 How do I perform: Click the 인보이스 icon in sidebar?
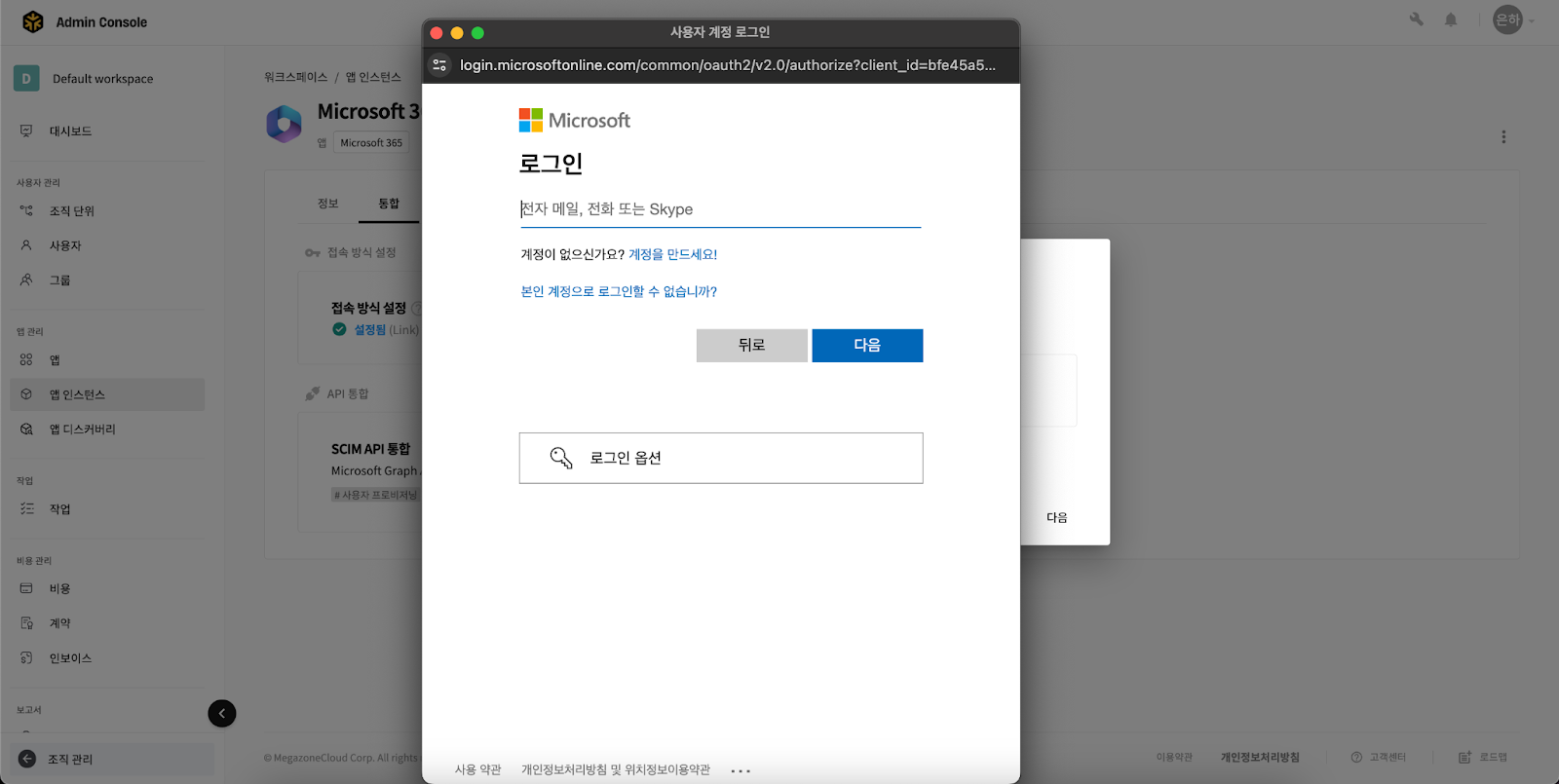[26, 657]
